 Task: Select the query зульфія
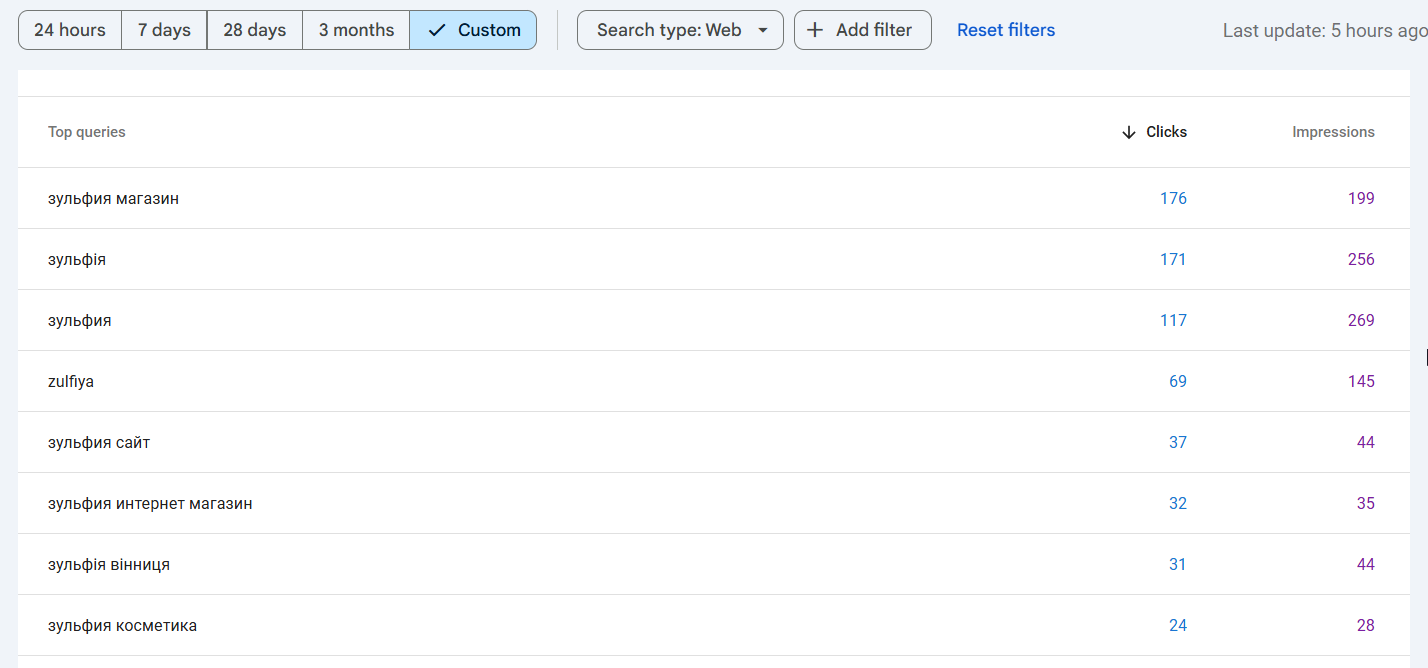pos(77,259)
